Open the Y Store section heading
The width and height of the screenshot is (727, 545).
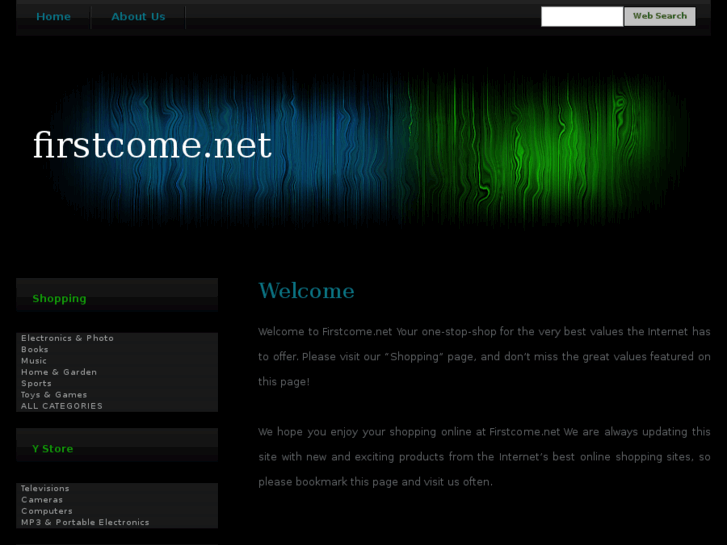click(53, 449)
